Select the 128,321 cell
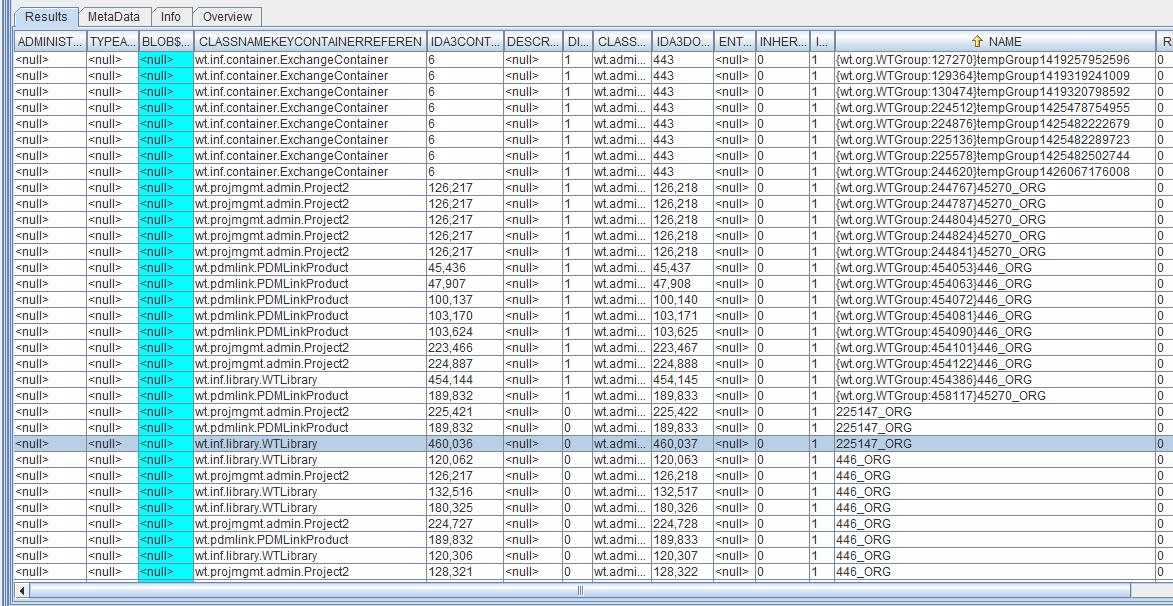 click(465, 572)
